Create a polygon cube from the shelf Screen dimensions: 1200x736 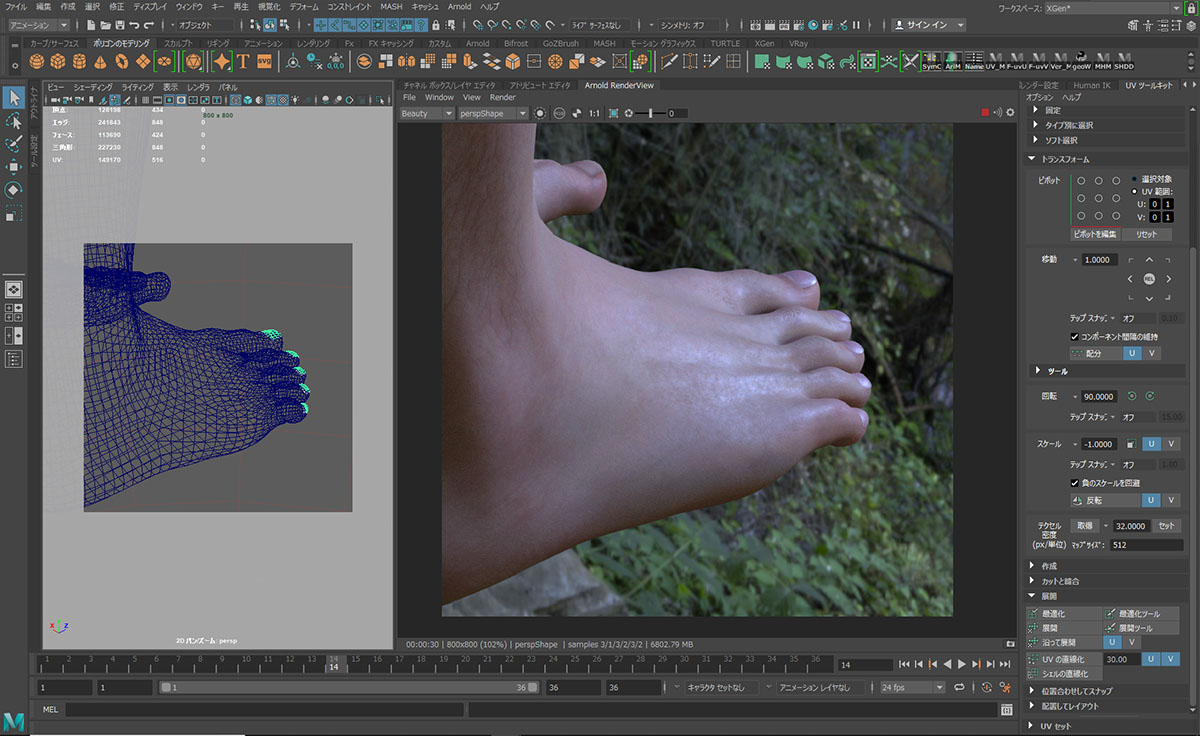[x=58, y=61]
